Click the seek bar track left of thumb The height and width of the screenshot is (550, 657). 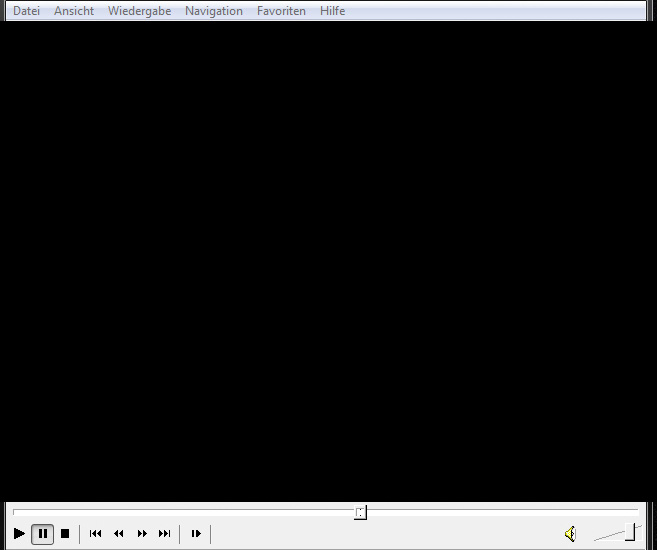pyautogui.click(x=180, y=512)
